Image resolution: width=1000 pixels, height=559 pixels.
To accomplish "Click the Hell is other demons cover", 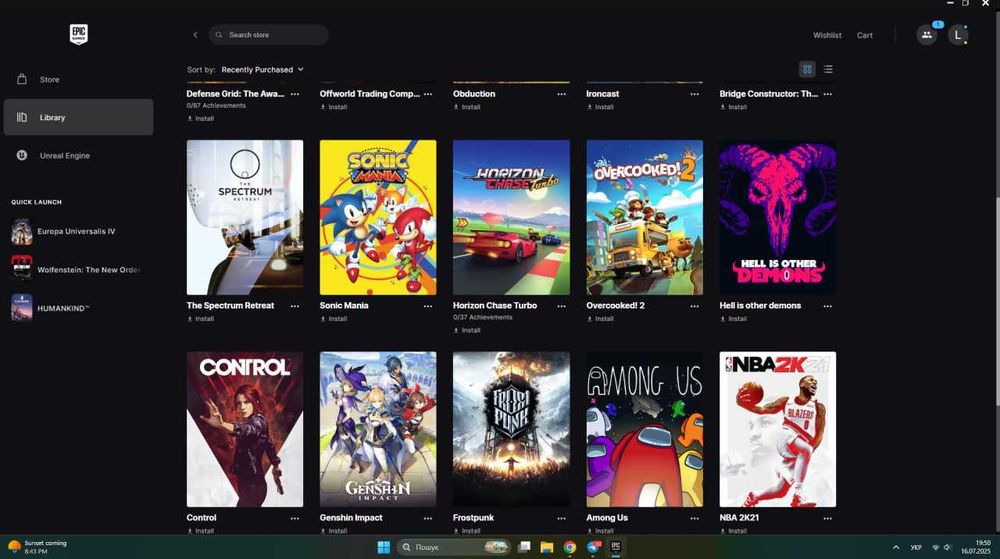I will click(x=778, y=217).
